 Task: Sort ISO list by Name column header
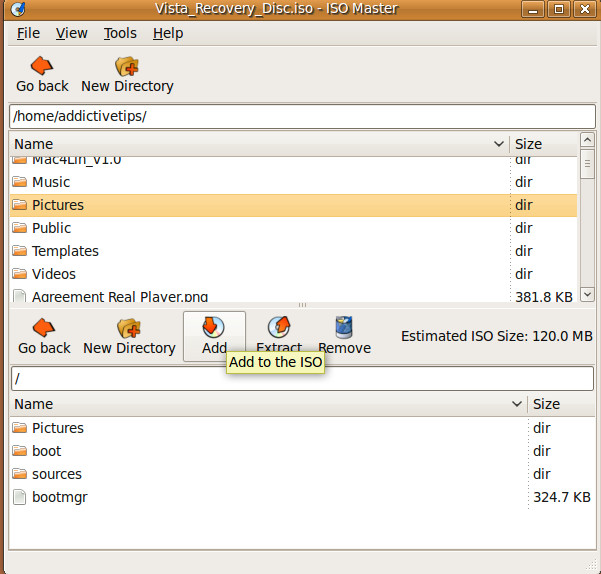(x=268, y=404)
